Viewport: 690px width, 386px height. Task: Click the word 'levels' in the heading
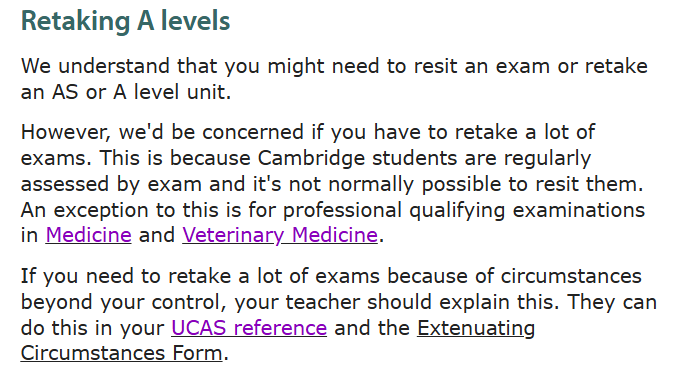[195, 21]
